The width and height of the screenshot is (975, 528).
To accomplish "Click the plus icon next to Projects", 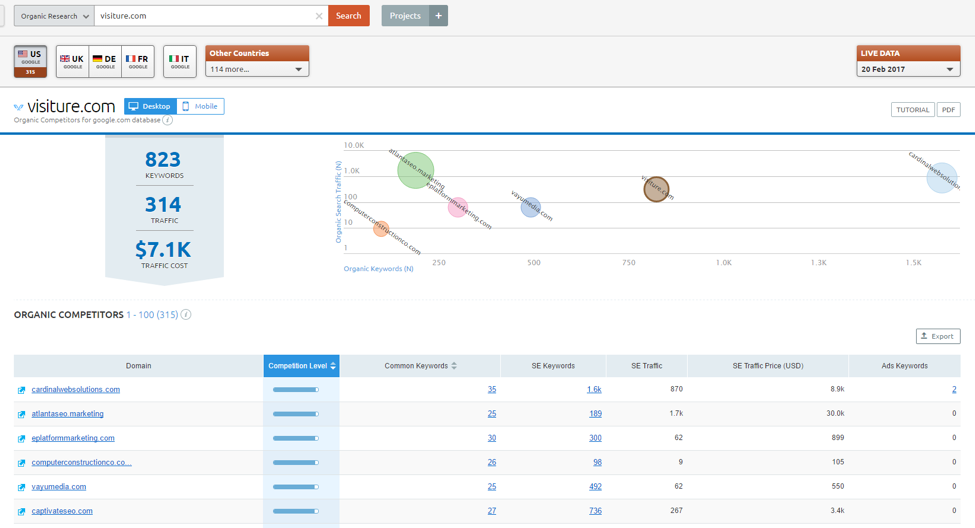I will pyautogui.click(x=438, y=16).
